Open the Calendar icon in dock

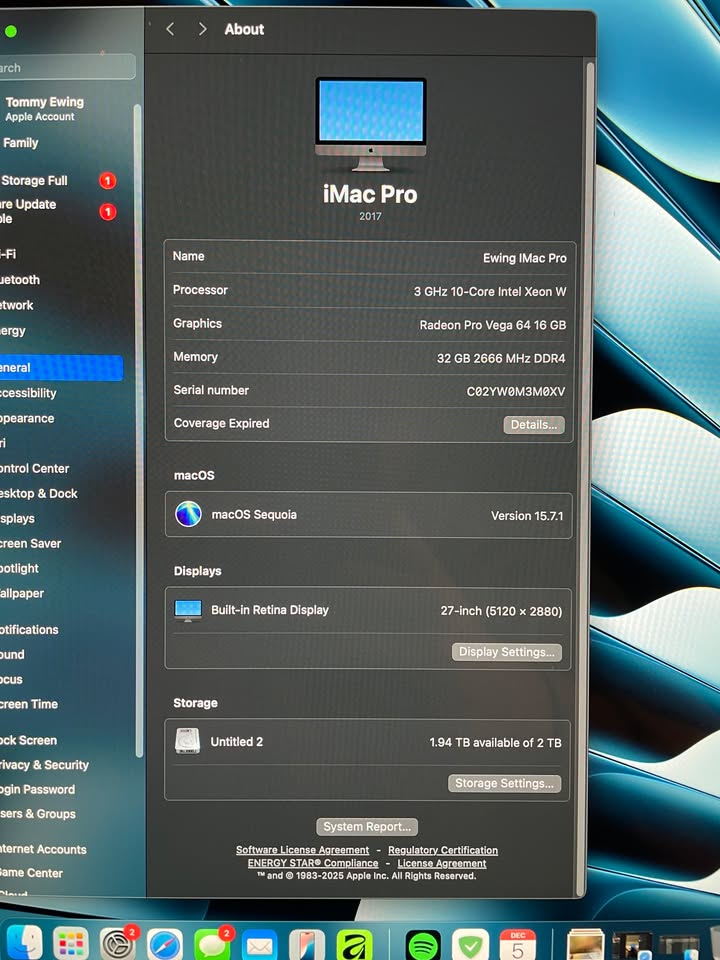pyautogui.click(x=518, y=944)
